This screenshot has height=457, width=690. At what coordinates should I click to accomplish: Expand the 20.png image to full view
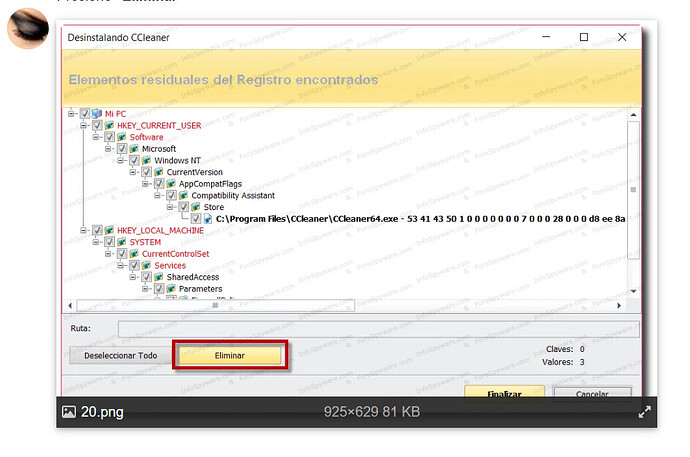pos(644,412)
